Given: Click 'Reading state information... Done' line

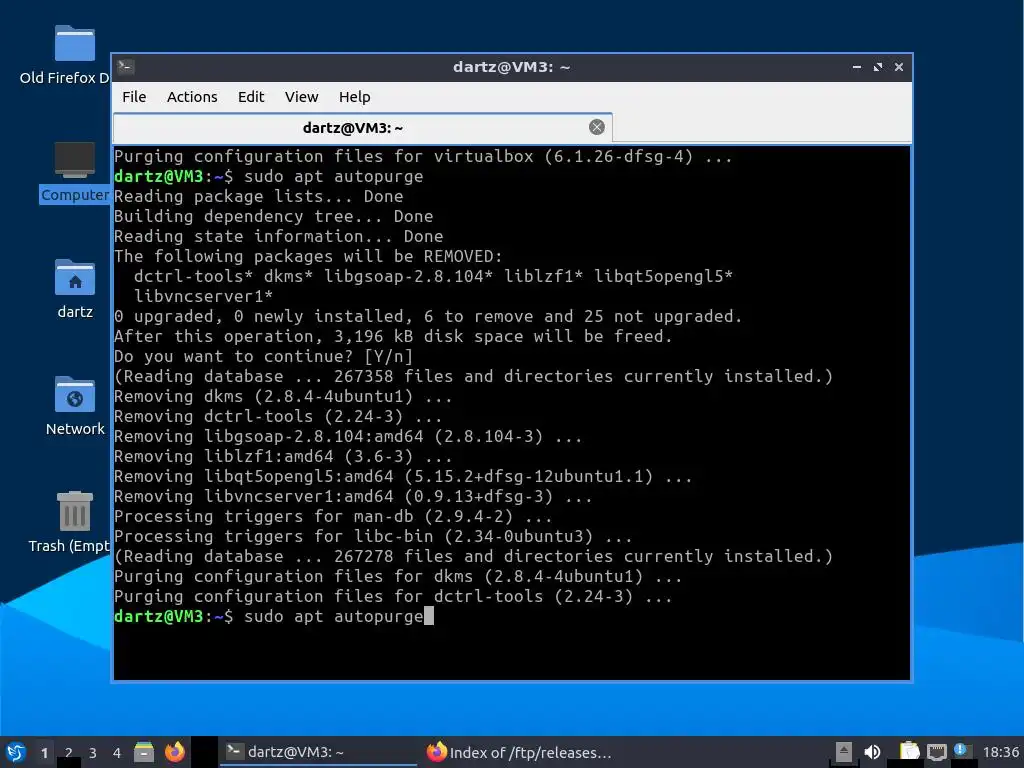Looking at the screenshot, I should [278, 236].
